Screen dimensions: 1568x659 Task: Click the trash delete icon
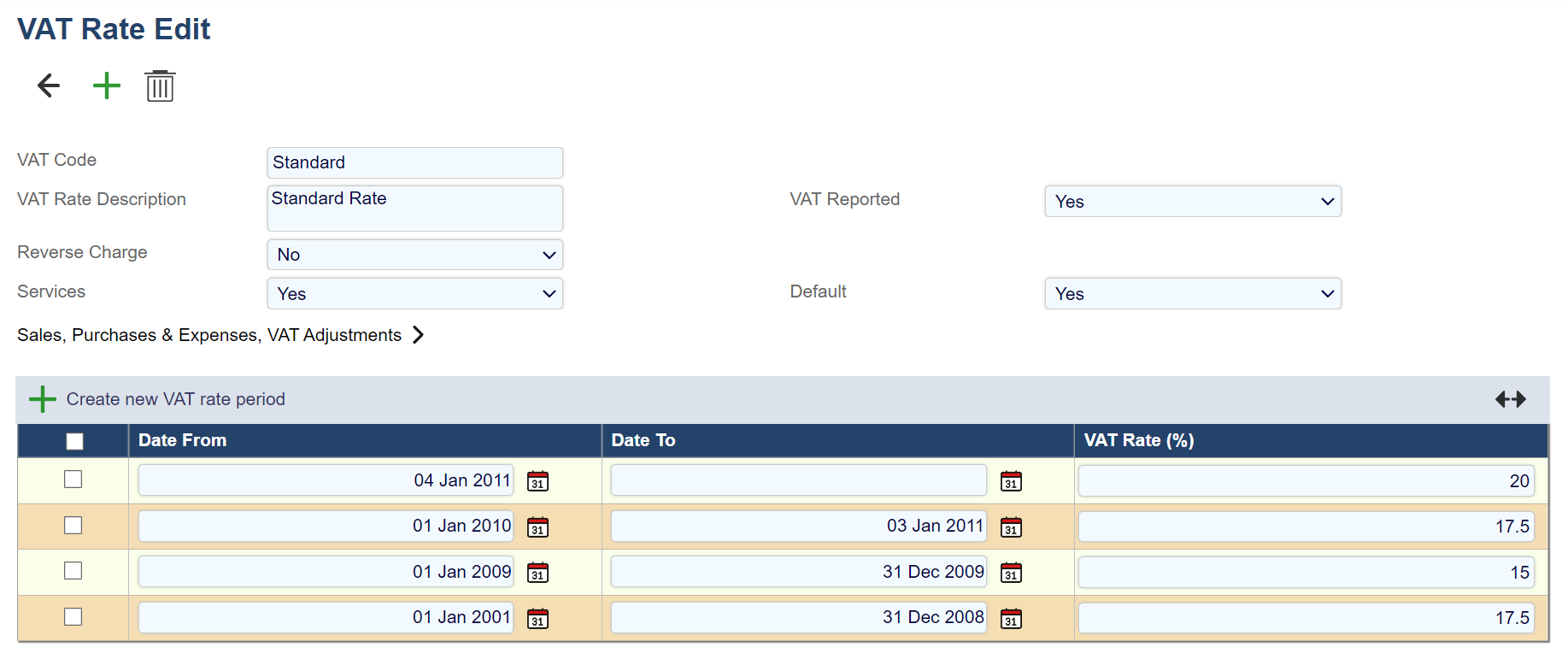(160, 86)
